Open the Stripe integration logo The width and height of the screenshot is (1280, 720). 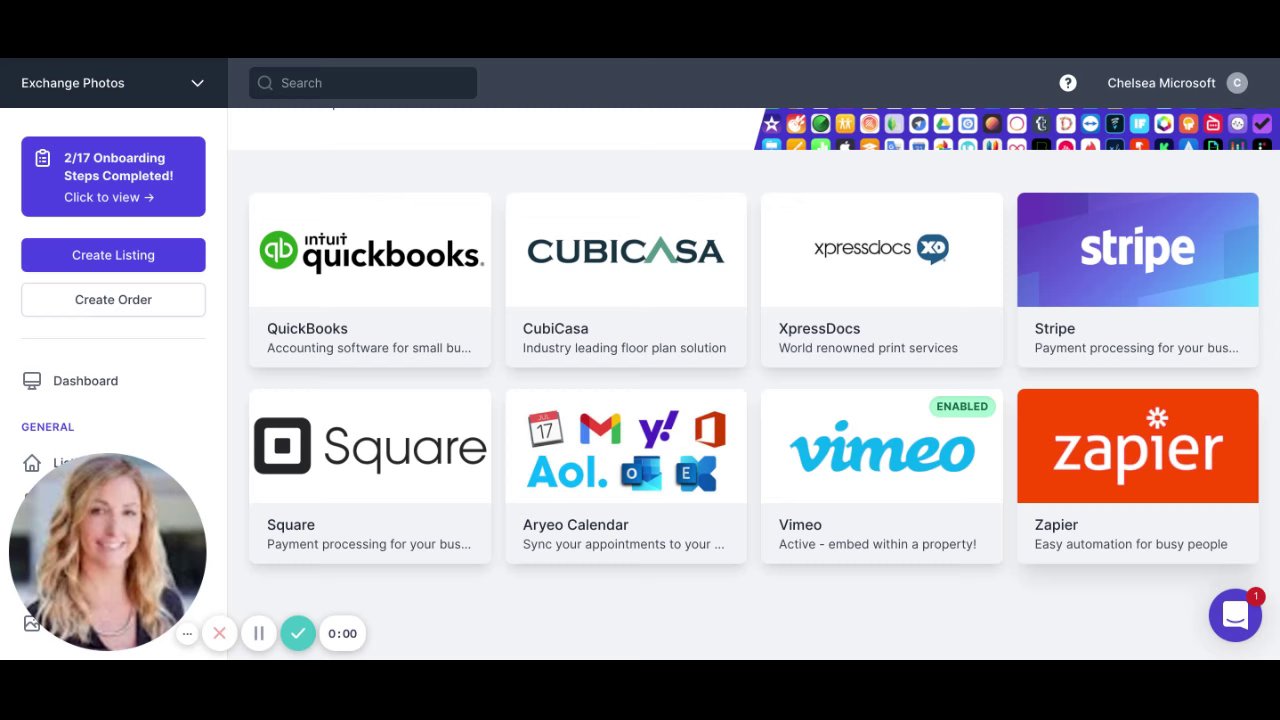[x=1138, y=250]
